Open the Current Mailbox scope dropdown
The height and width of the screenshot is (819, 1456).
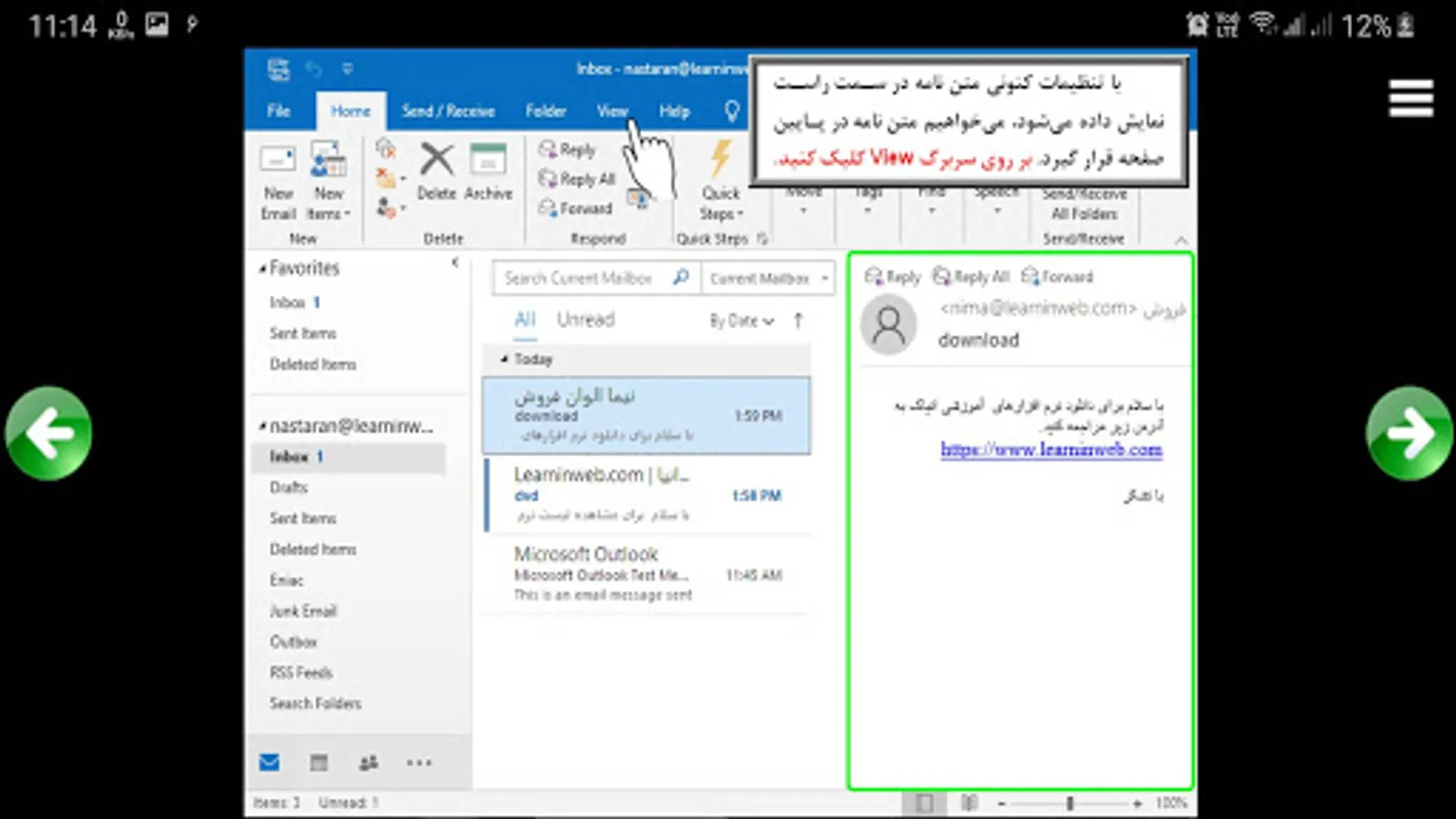[769, 278]
